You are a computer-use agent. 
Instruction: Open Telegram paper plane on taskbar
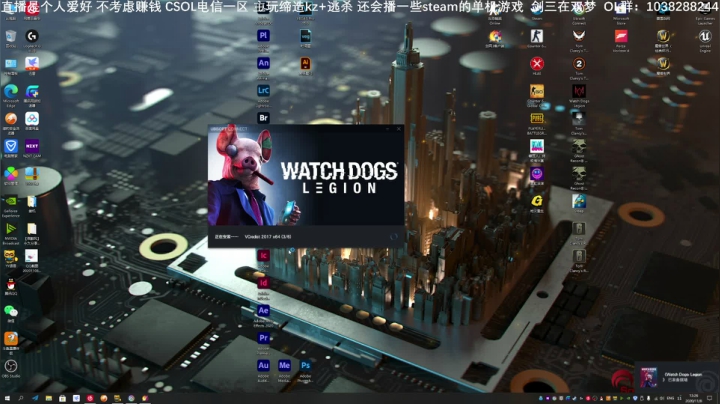pyautogui.click(x=35, y=398)
